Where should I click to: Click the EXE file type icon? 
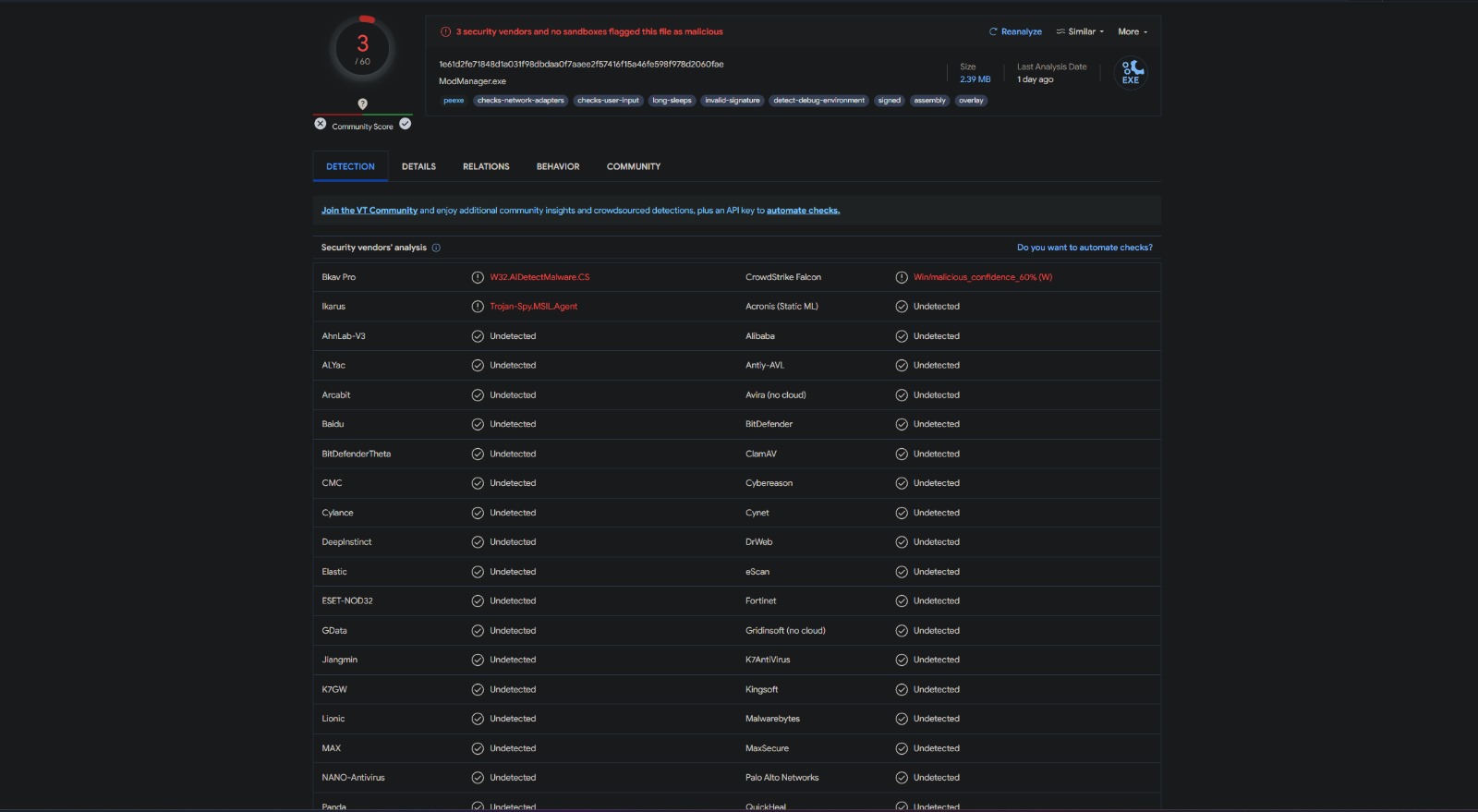pos(1132,72)
